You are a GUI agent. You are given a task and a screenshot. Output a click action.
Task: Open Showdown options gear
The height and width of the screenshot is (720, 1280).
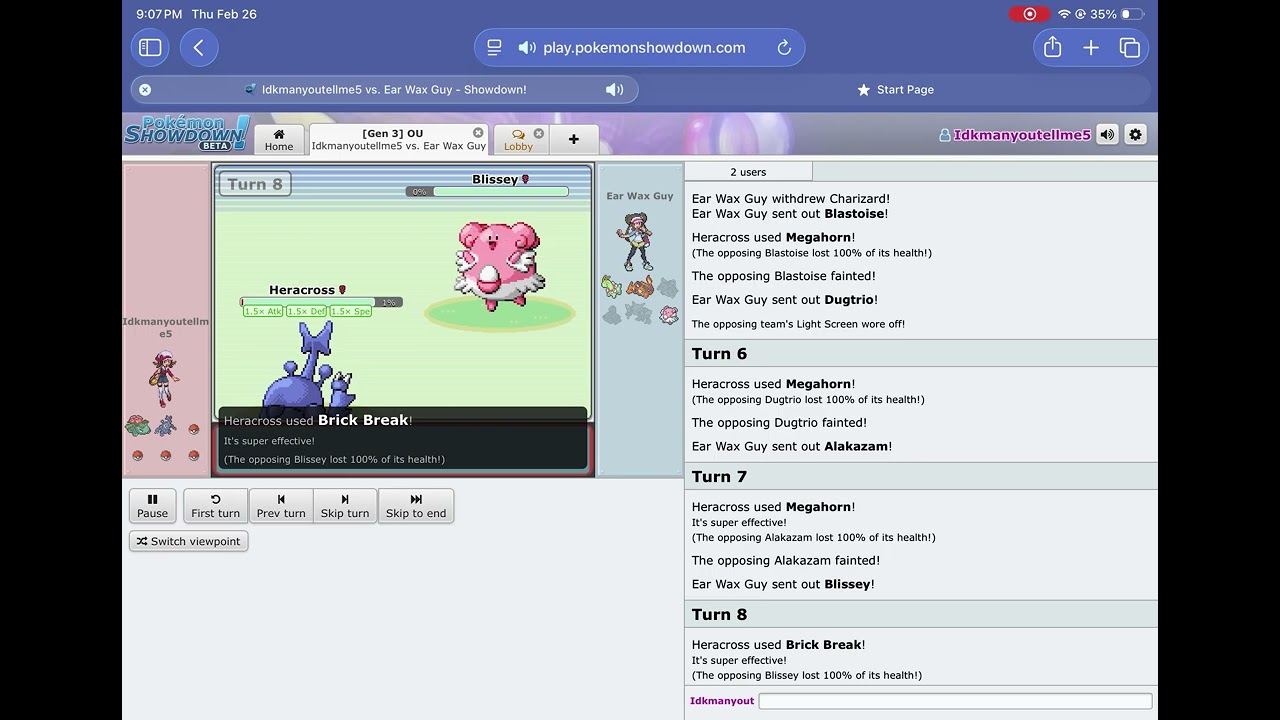[x=1135, y=134]
